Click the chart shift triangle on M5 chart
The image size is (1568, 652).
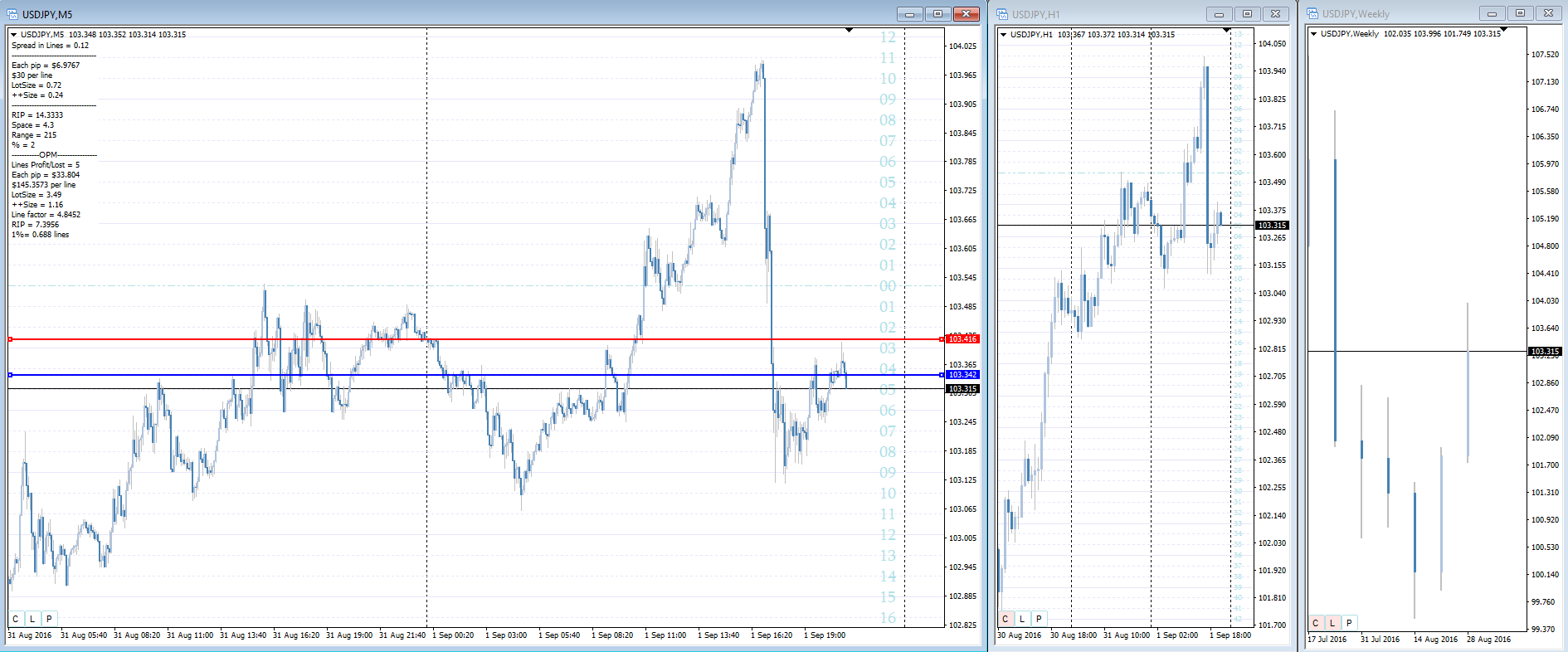pyautogui.click(x=849, y=31)
